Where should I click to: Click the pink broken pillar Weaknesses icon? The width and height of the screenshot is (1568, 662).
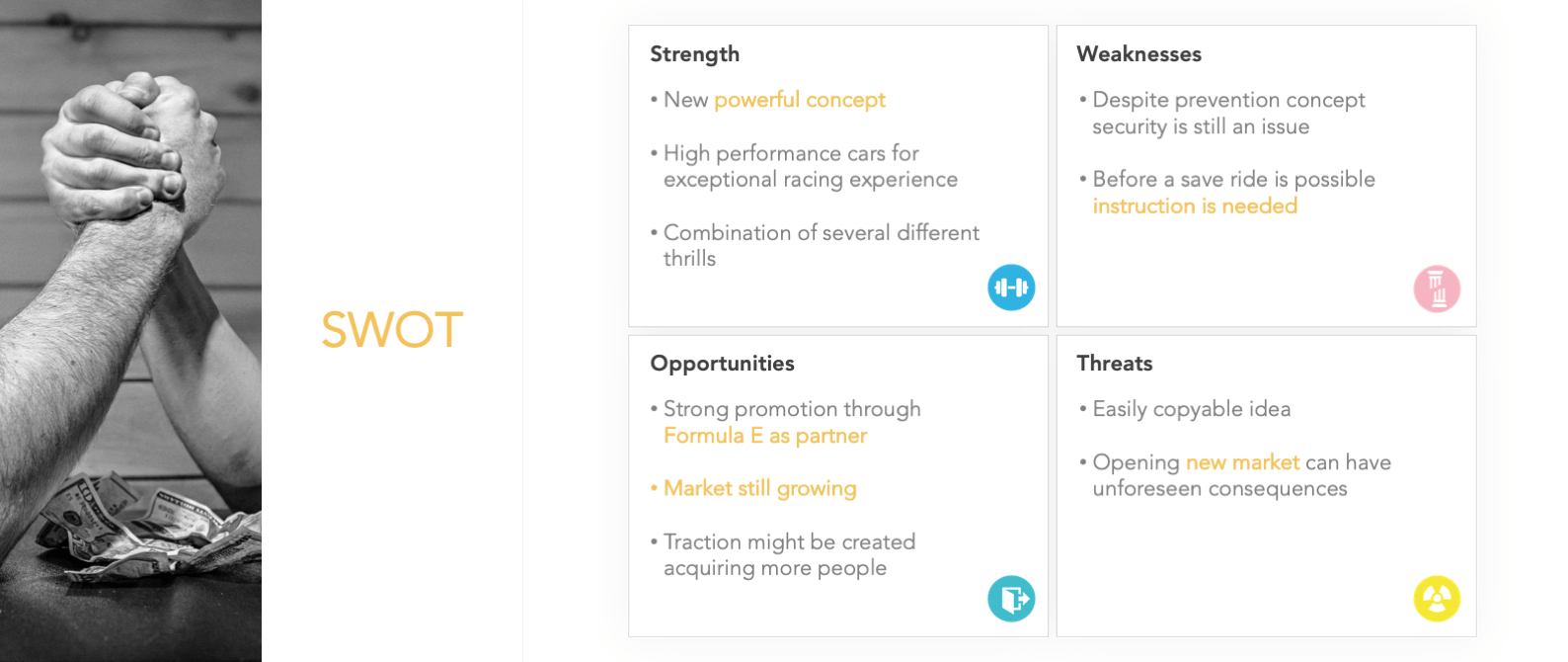1437,289
